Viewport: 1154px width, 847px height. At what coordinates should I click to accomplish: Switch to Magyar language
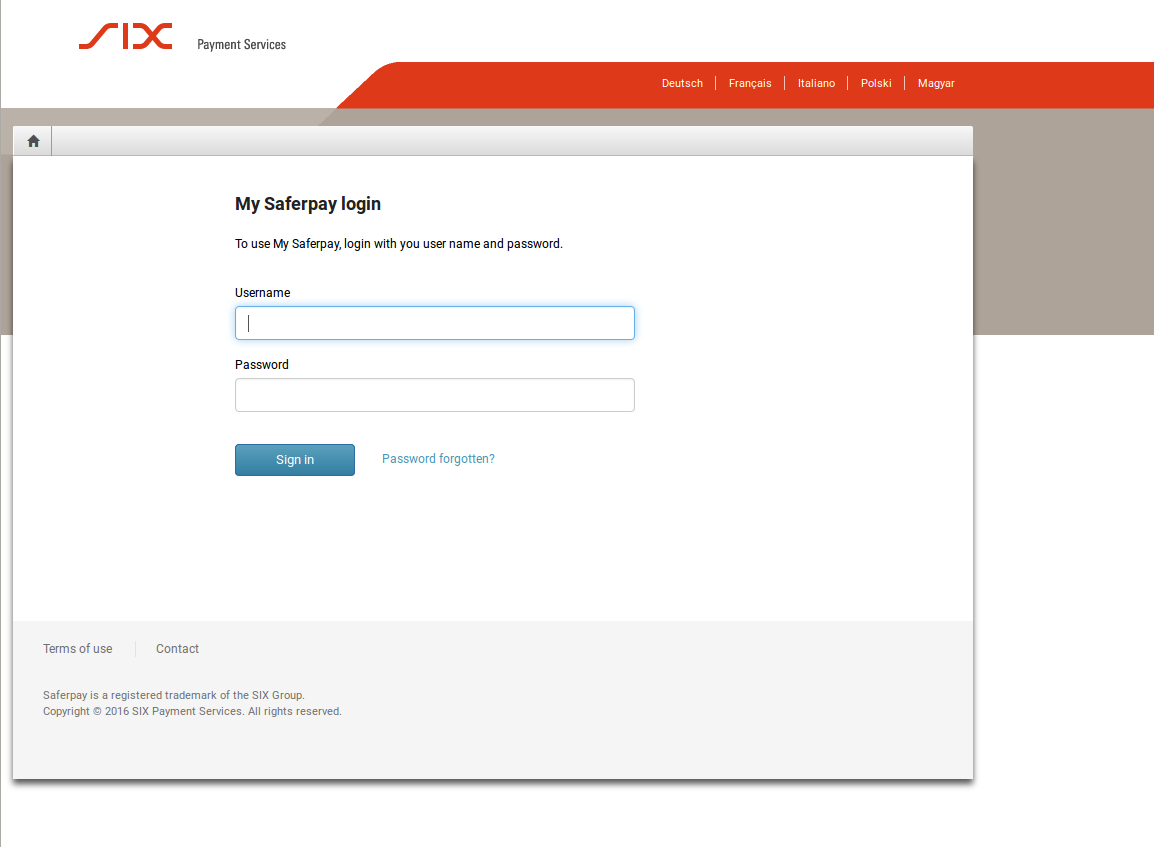pyautogui.click(x=936, y=84)
